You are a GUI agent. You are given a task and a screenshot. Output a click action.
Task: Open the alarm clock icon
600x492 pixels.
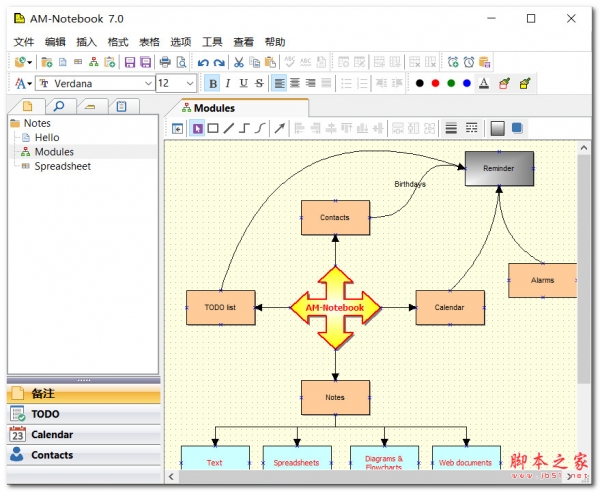point(469,62)
